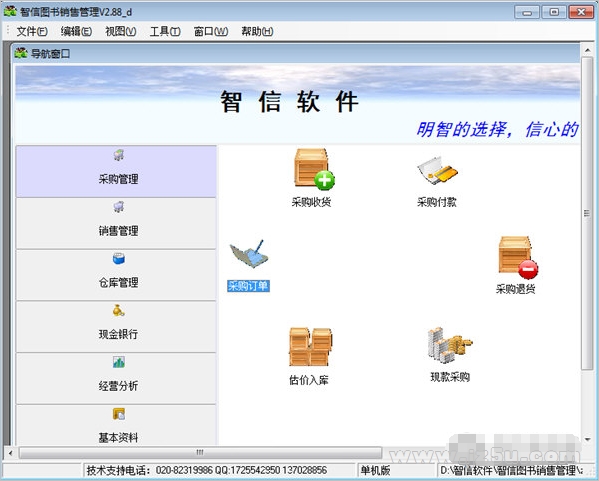599x481 pixels.
Task: Open the 估价入库 stacked boxes icon
Action: pyautogui.click(x=311, y=347)
